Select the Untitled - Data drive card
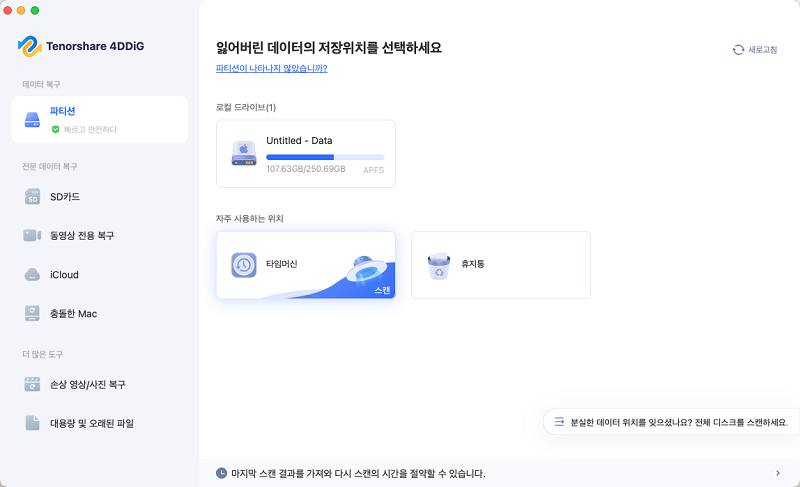This screenshot has width=800, height=487. coord(305,154)
